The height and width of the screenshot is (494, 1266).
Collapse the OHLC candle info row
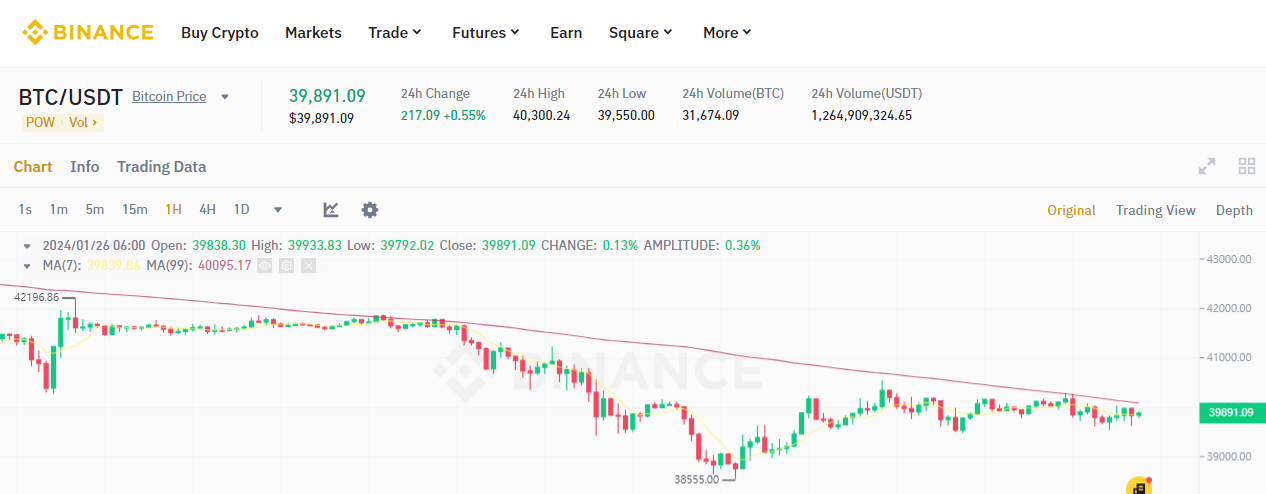[x=29, y=245]
